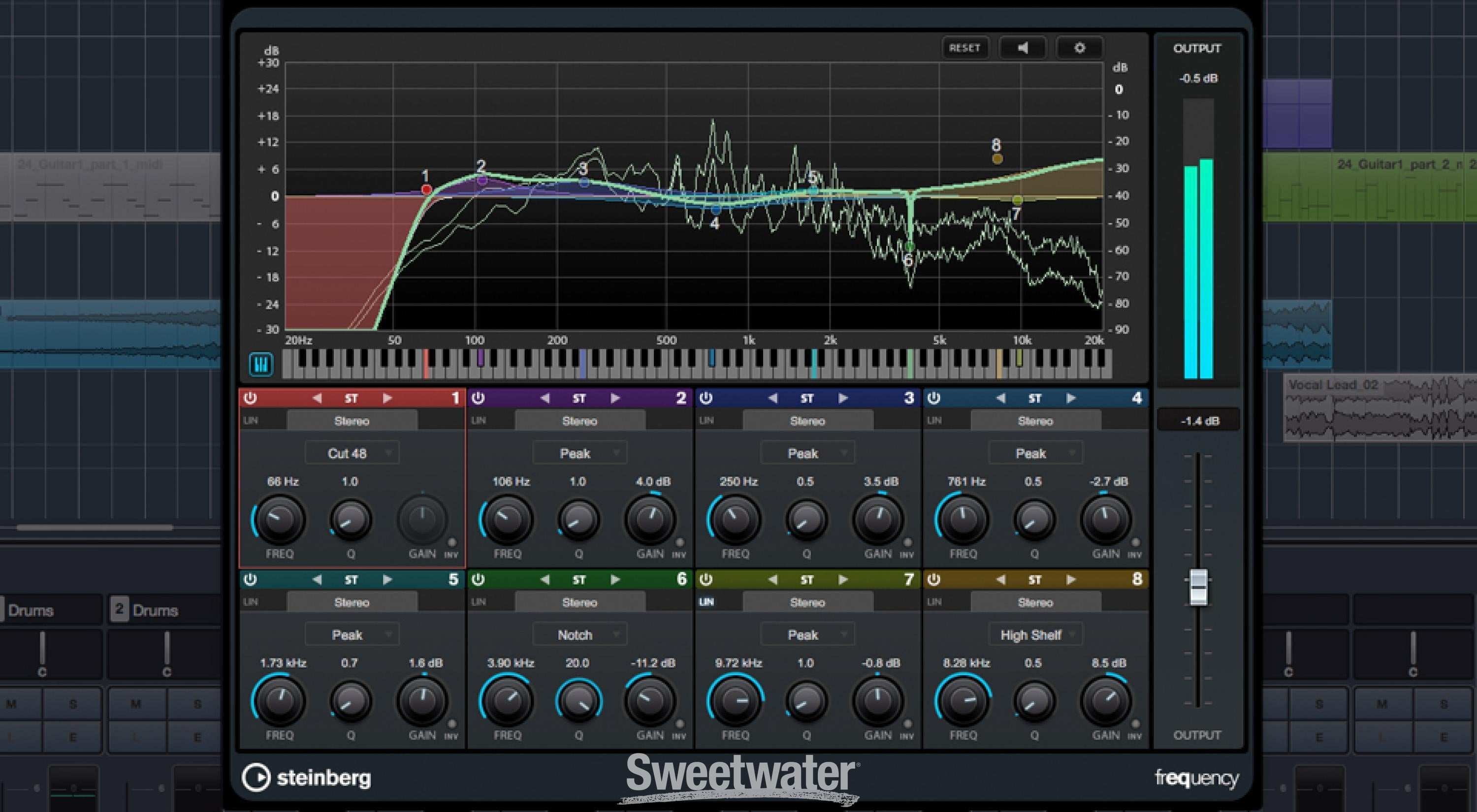Click band 7 right arrow
This screenshot has height=812, width=1477.
tap(843, 579)
